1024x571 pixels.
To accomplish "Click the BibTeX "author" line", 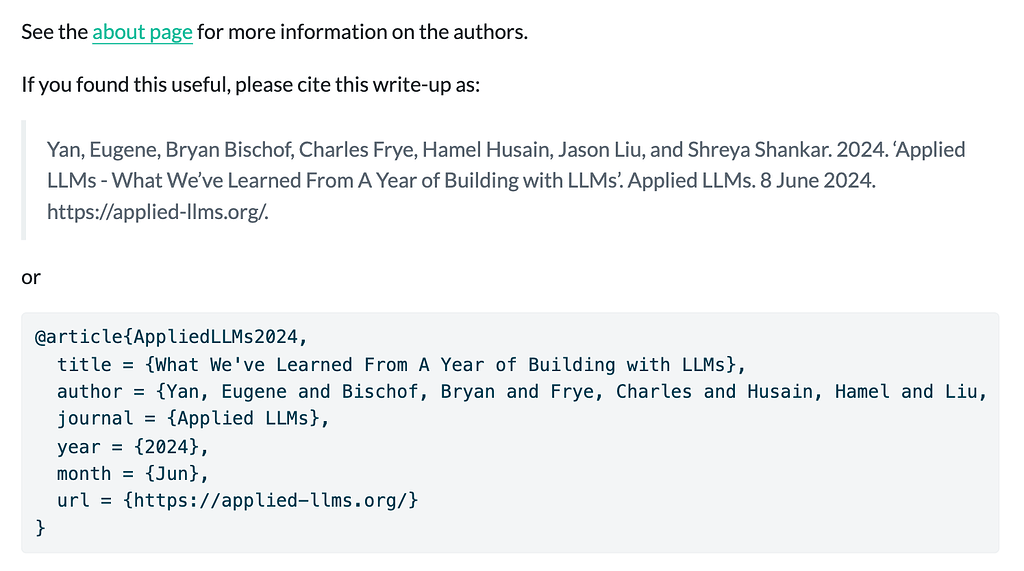I will coord(520,392).
